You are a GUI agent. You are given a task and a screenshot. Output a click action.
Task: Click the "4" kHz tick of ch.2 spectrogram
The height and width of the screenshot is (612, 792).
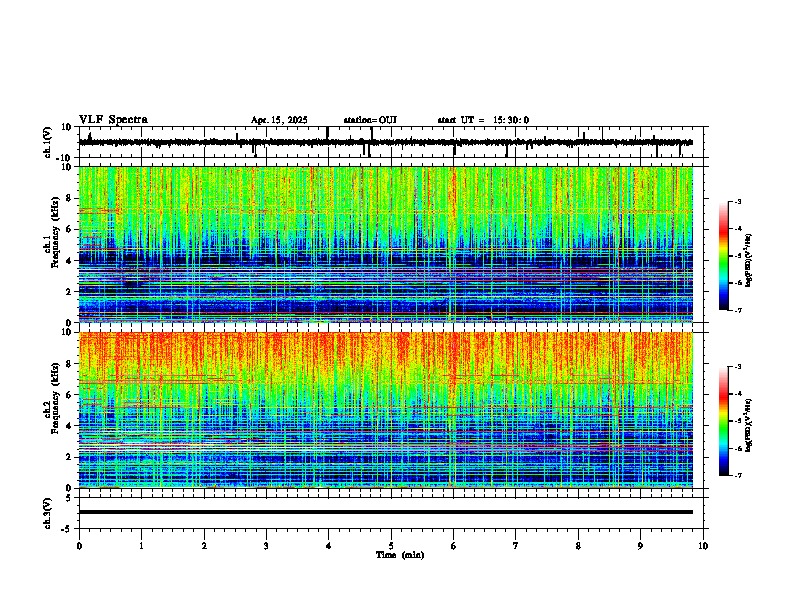pos(70,426)
